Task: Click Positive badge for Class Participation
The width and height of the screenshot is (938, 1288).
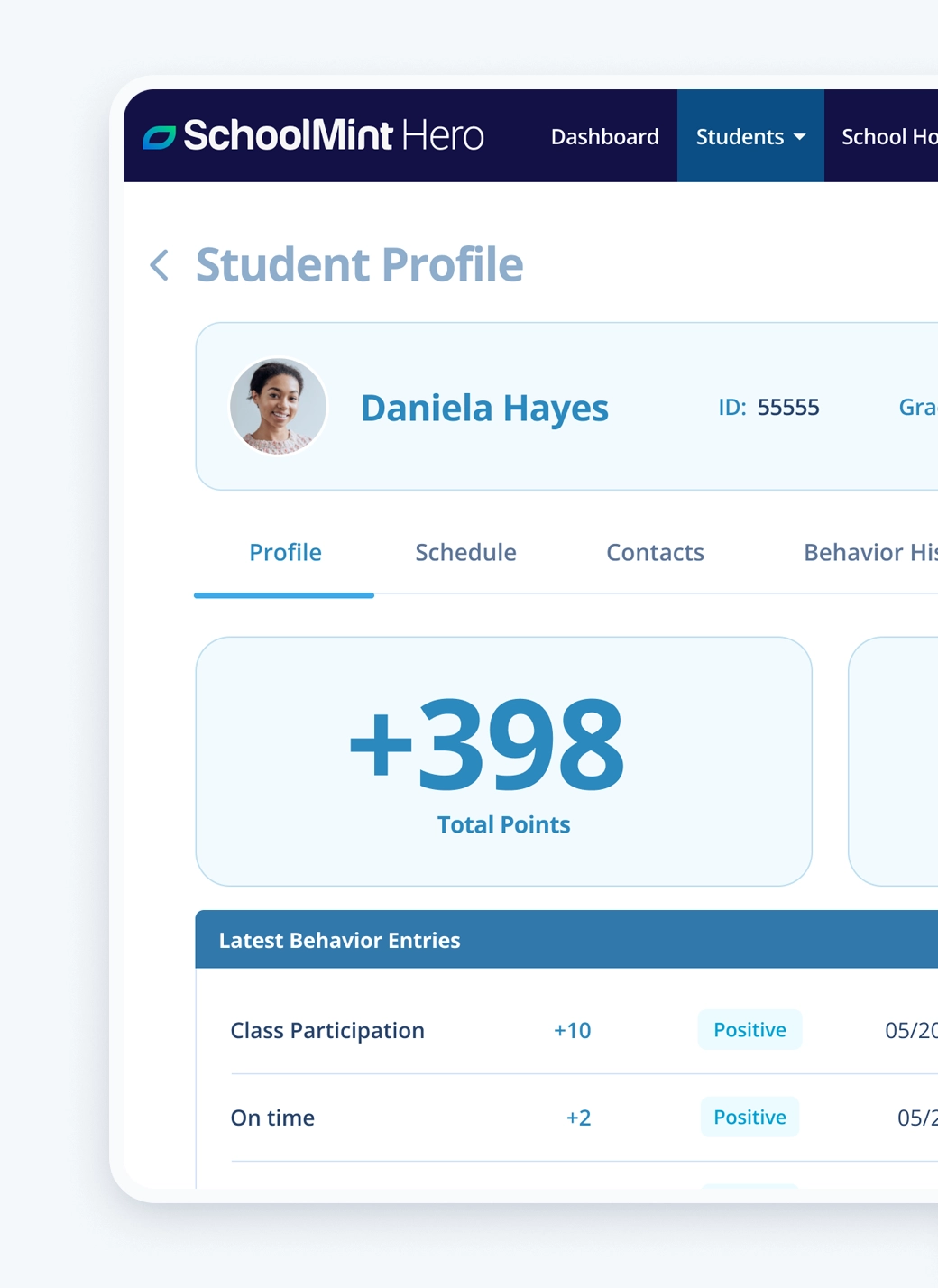Action: point(749,1029)
